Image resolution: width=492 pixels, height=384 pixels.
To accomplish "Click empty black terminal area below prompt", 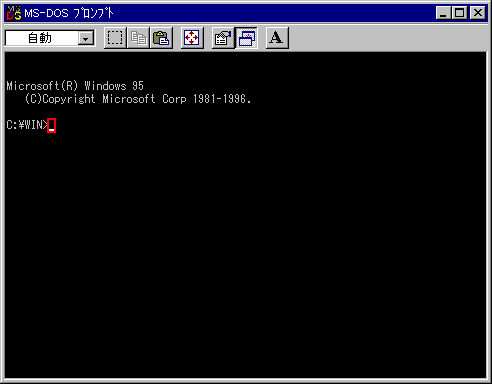I will 245,253.
